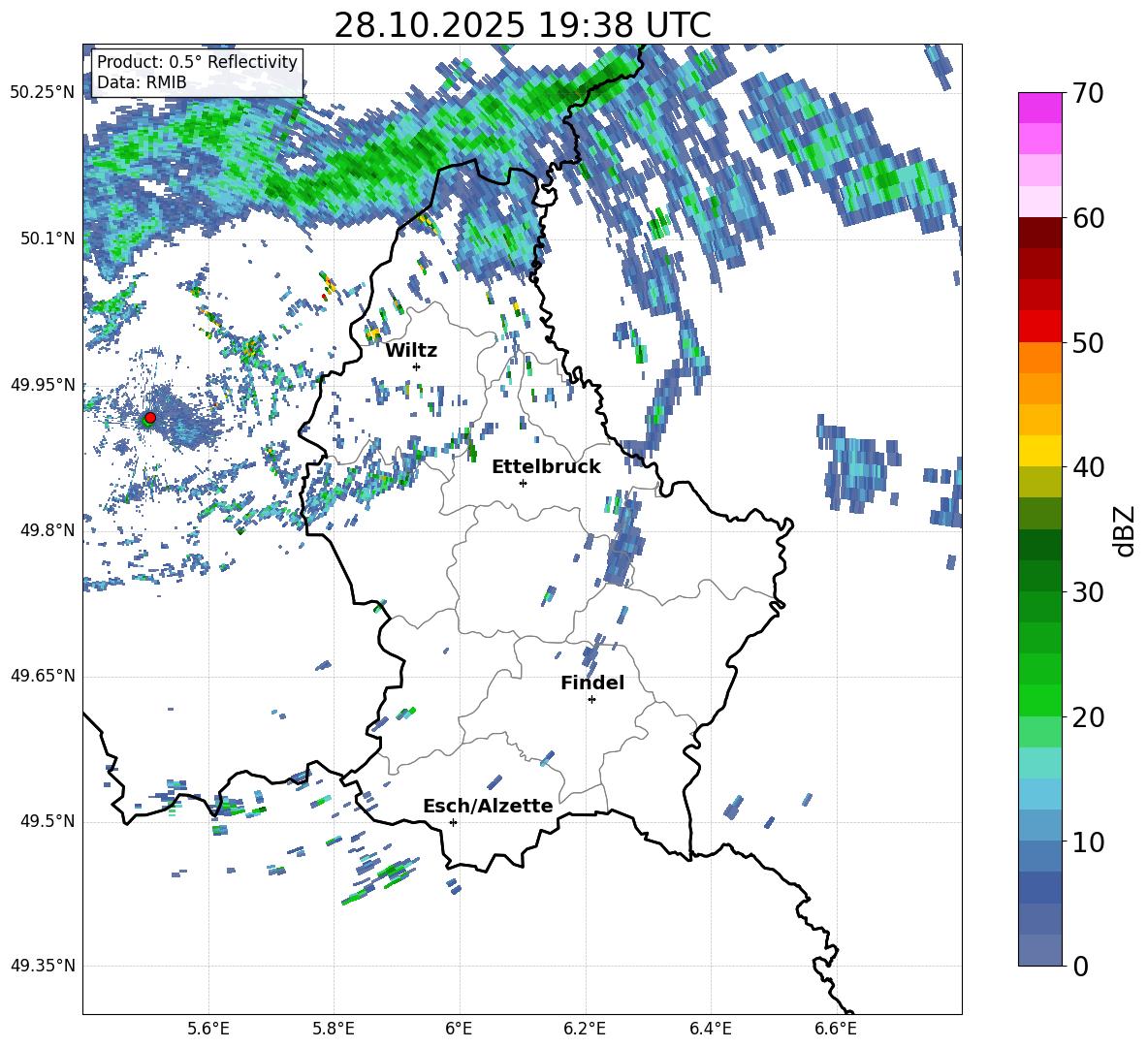Image resolution: width=1148 pixels, height=1048 pixels.
Task: Click the 70 tick on the colorbar
Action: point(1088,93)
